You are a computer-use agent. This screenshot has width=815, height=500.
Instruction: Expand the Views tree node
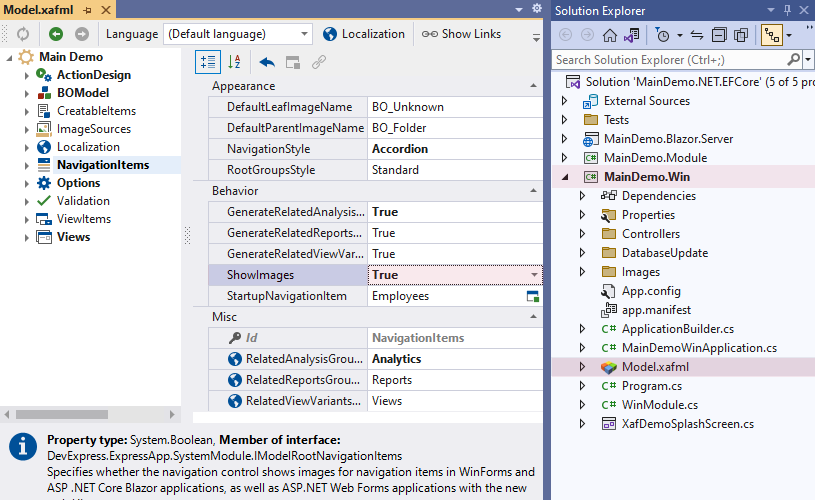click(x=27, y=238)
